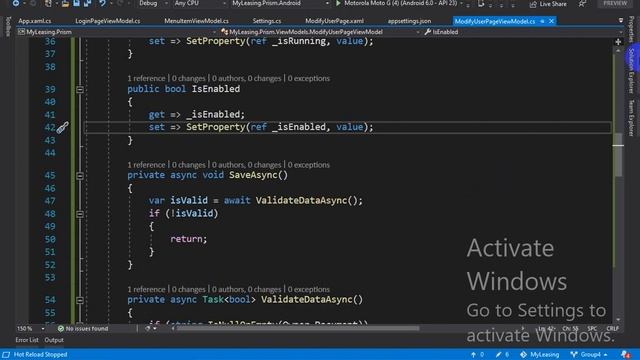
Task: Open the Output panel tab
Action: point(54,340)
